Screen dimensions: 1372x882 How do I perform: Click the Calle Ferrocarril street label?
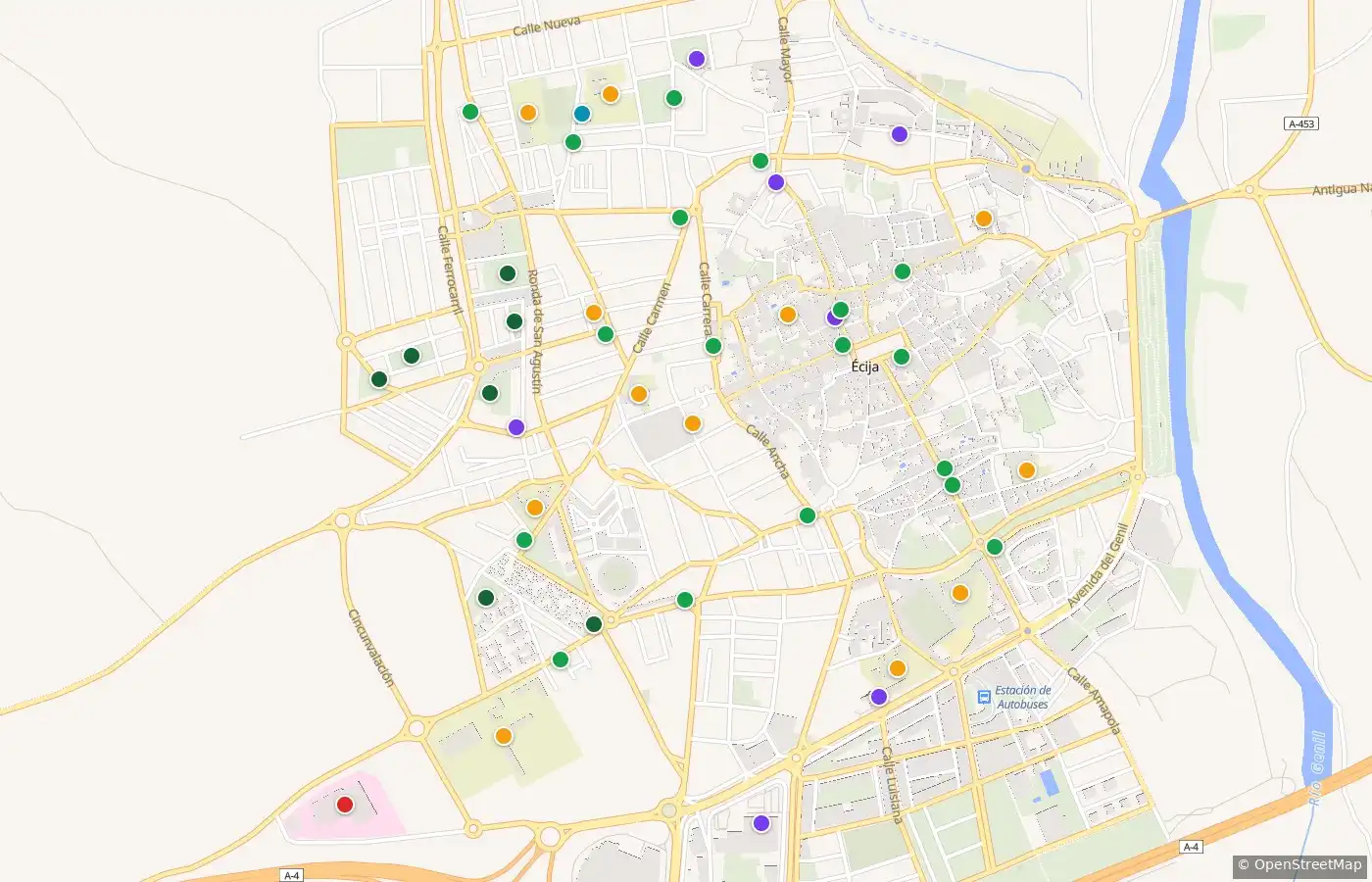[x=450, y=270]
